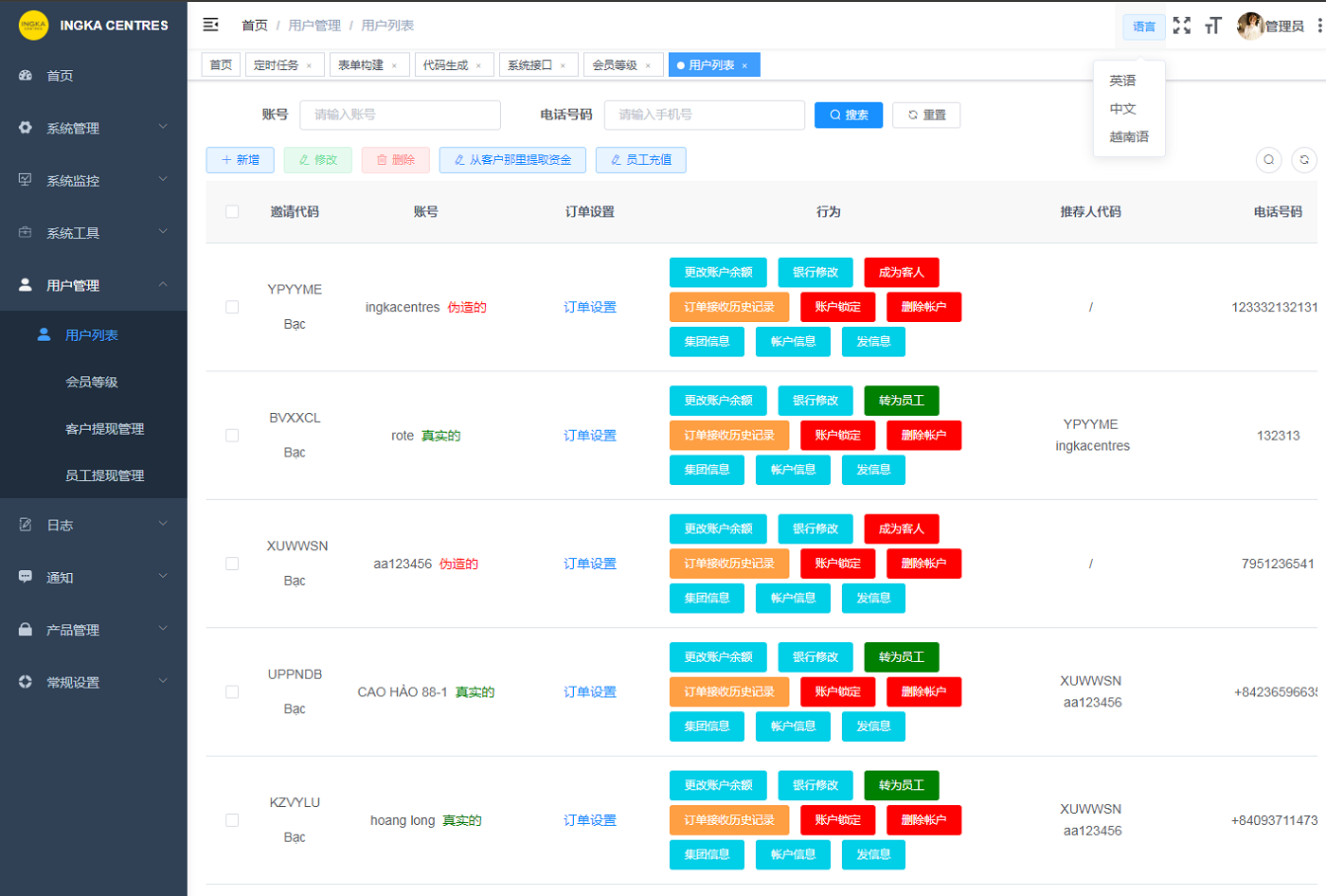Select the checkbox for ingkacentres row
The image size is (1326, 896).
[232, 307]
